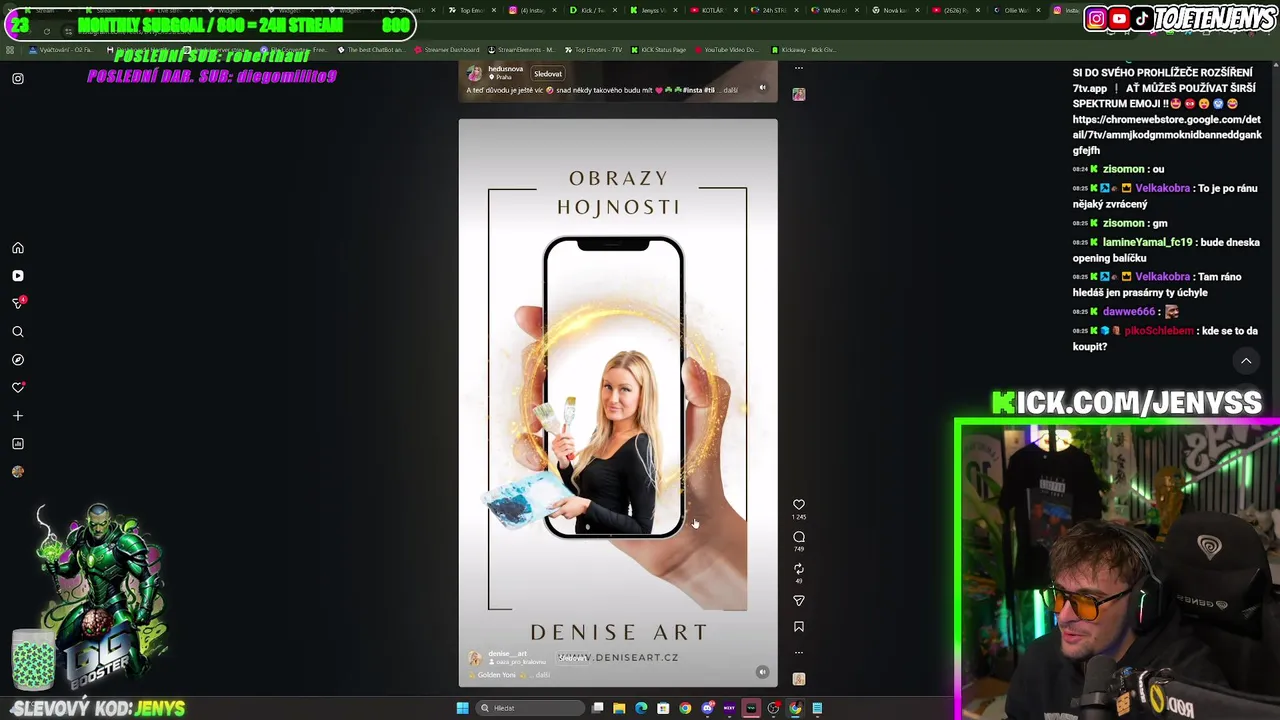
Task: Like the Denise Art reel
Action: coord(798,505)
